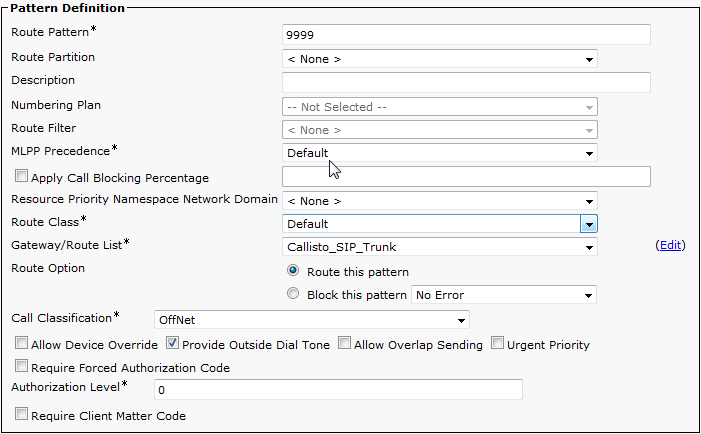Click the Edit link beside Gateway/Route List
This screenshot has height=434, width=701.
tap(670, 245)
